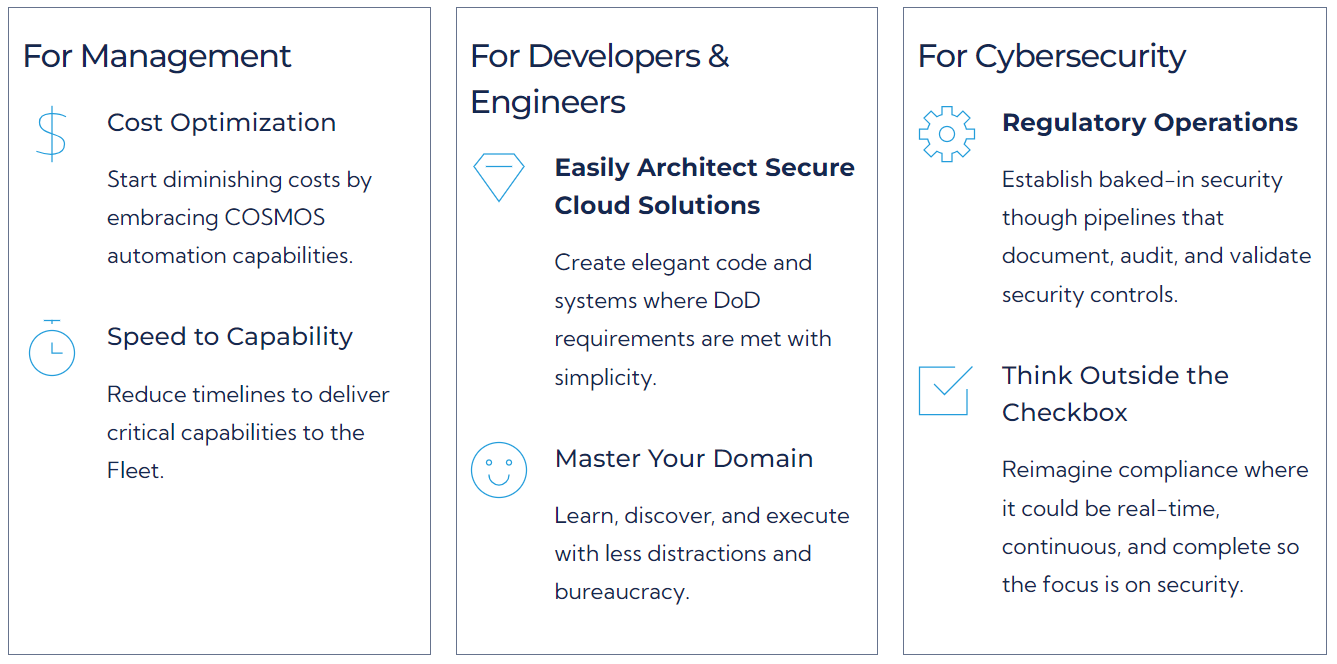Click the diamond icon beside Easily Architect Secure Cloud Solutions
Image resolution: width=1337 pixels, height=664 pixels.
pyautogui.click(x=499, y=178)
